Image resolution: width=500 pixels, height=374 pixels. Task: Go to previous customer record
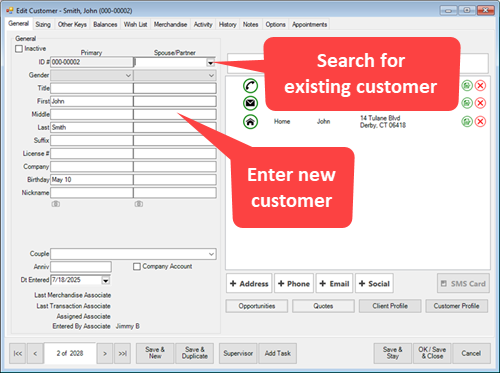[35, 353]
